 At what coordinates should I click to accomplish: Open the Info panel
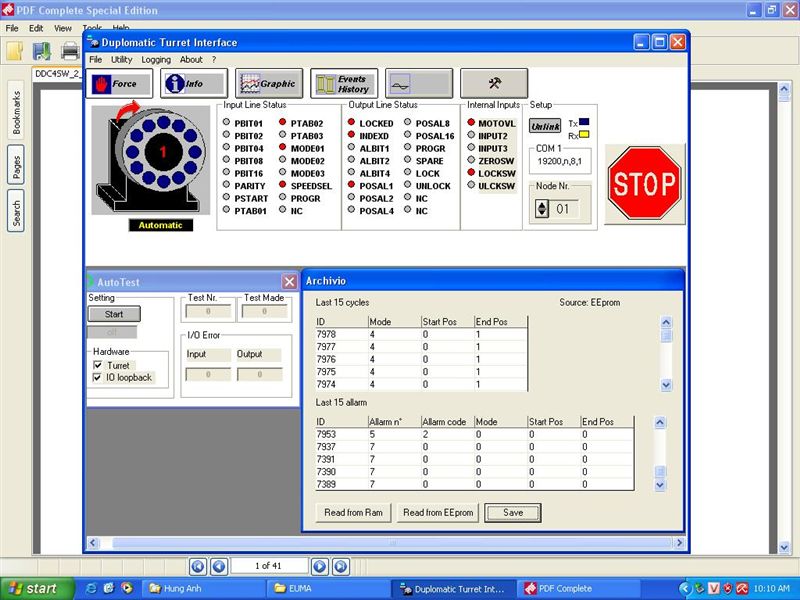point(194,84)
